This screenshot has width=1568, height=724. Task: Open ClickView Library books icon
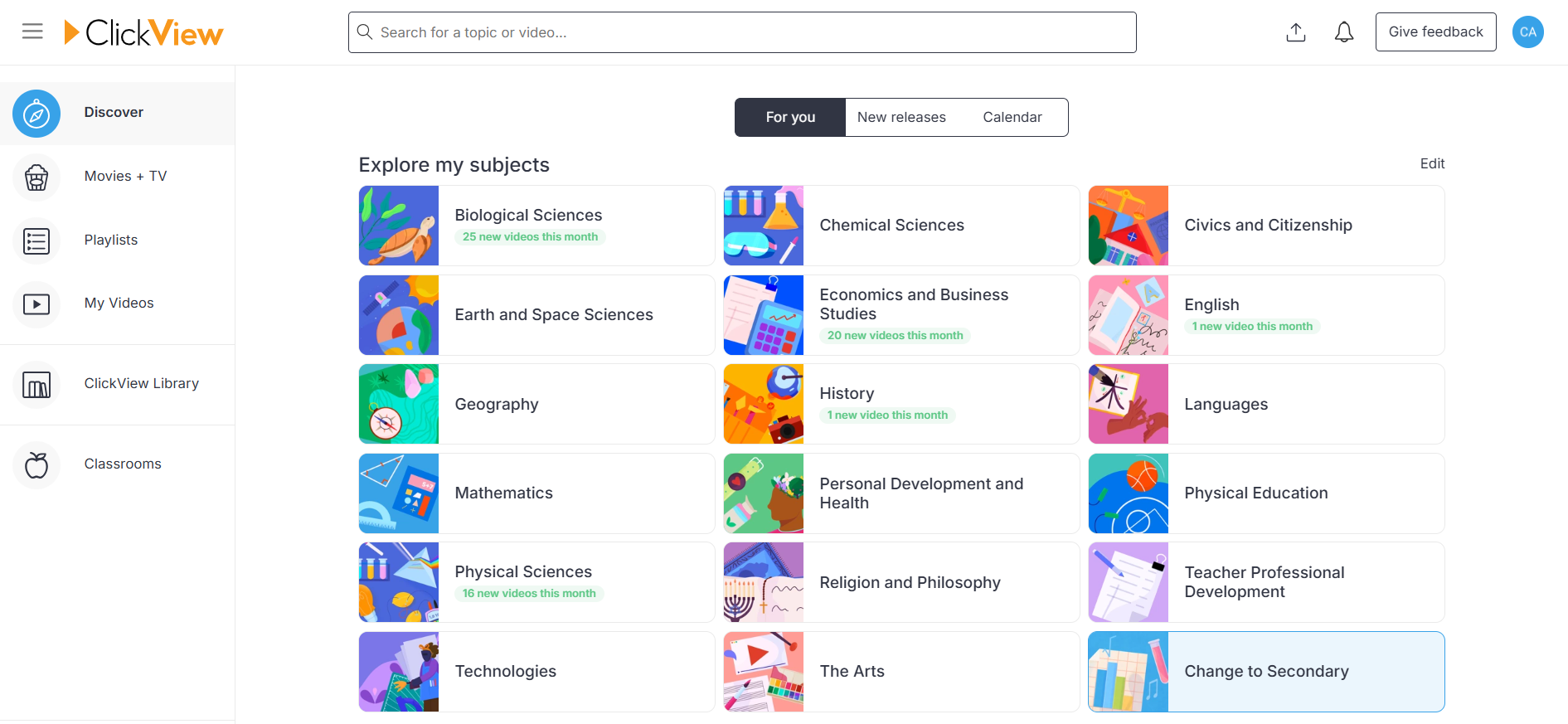click(36, 385)
